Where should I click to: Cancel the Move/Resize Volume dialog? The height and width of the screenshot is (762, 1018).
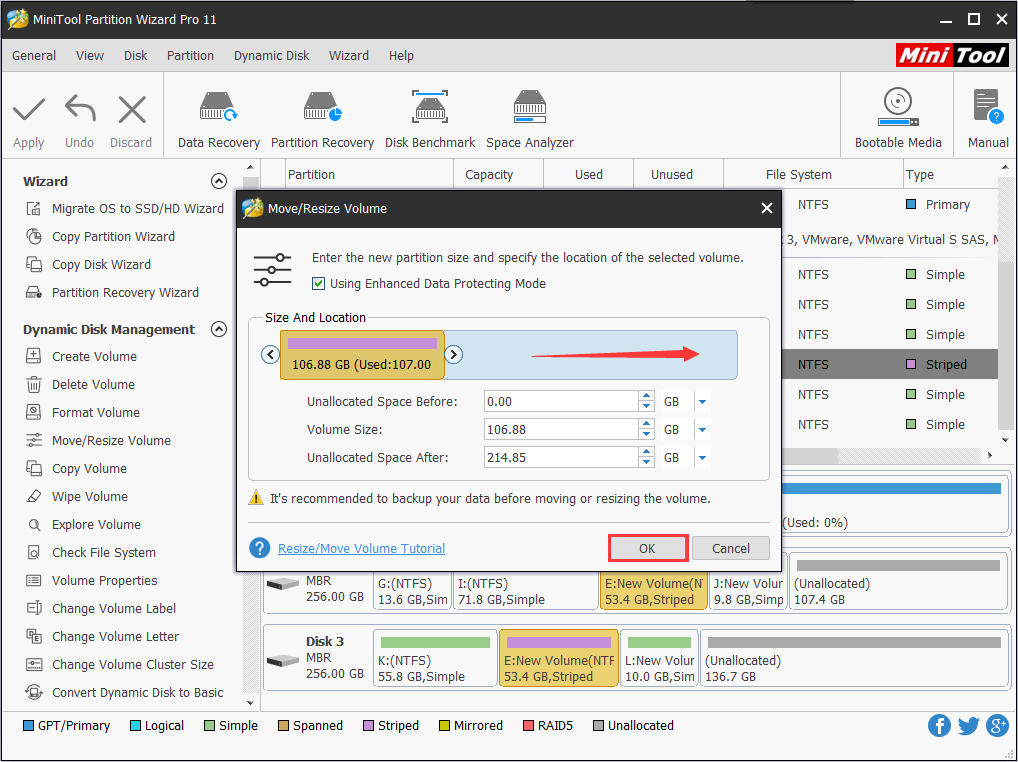point(731,548)
